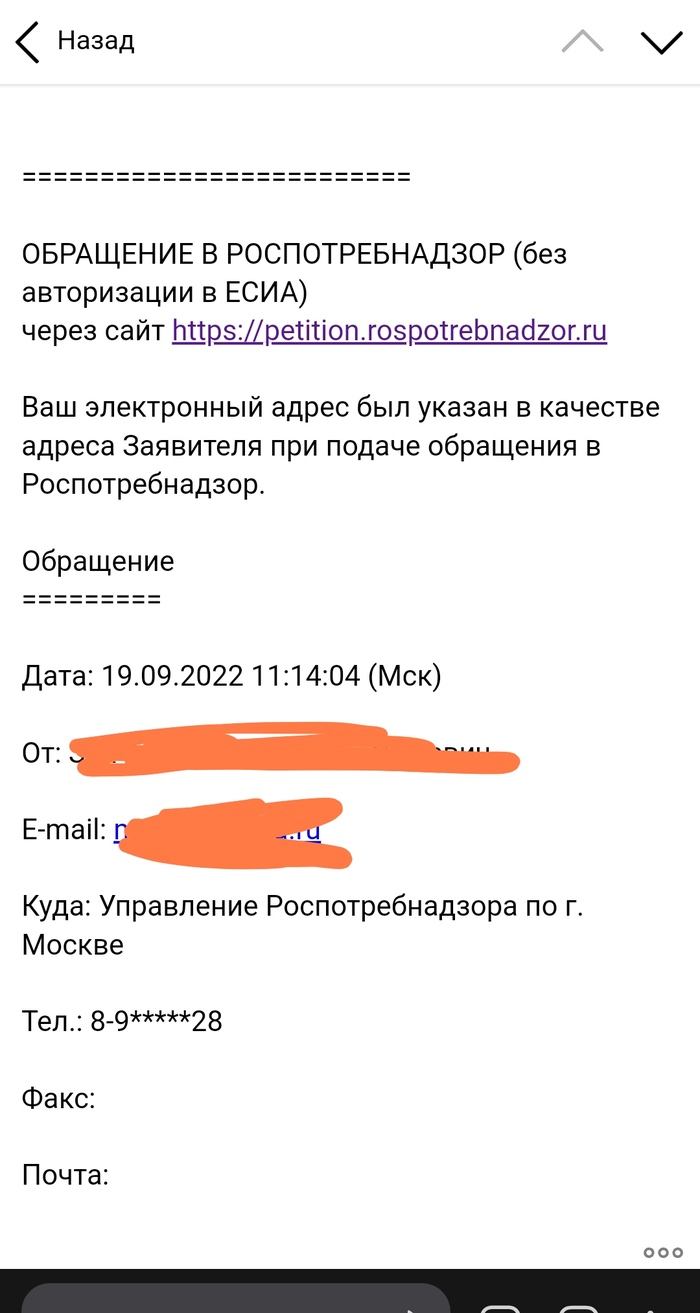Open next message with down chevron
This screenshot has width=700, height=1313.
point(660,42)
